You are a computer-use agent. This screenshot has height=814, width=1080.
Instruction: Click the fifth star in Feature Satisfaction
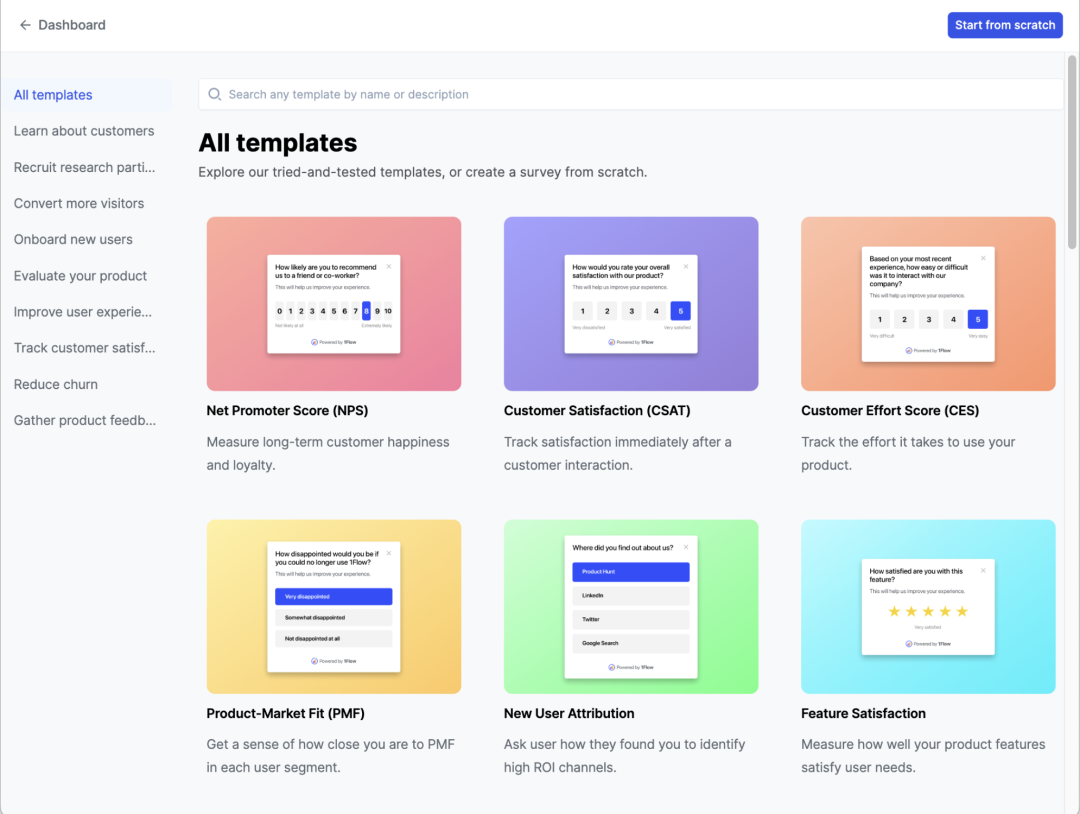[x=962, y=611]
